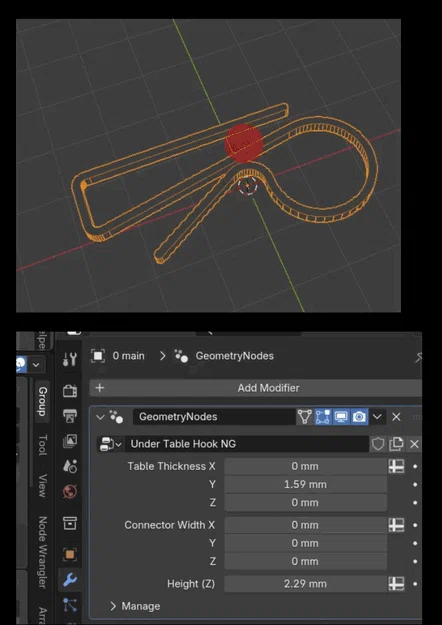Click the 0 main object label
This screenshot has width=442, height=625.
point(128,356)
